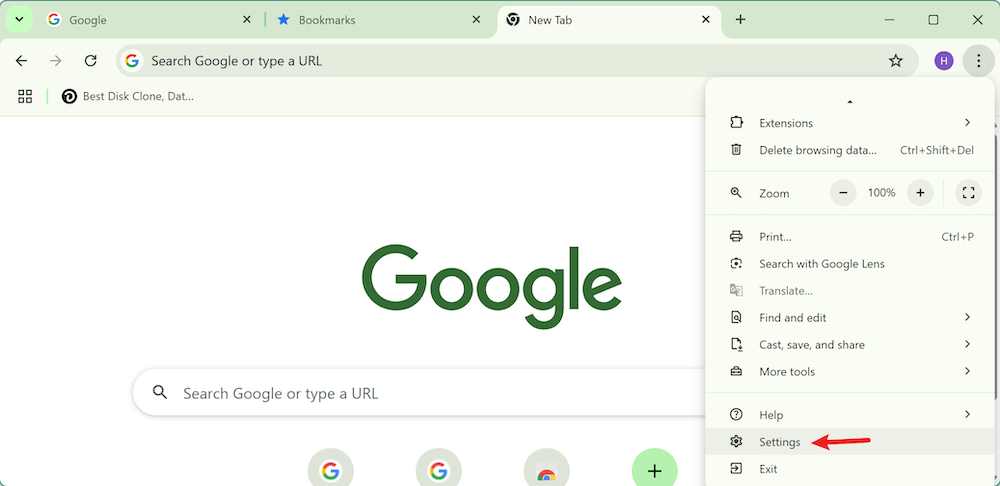This screenshot has height=486, width=1000.
Task: Click the large Google logo
Action: coord(492,286)
